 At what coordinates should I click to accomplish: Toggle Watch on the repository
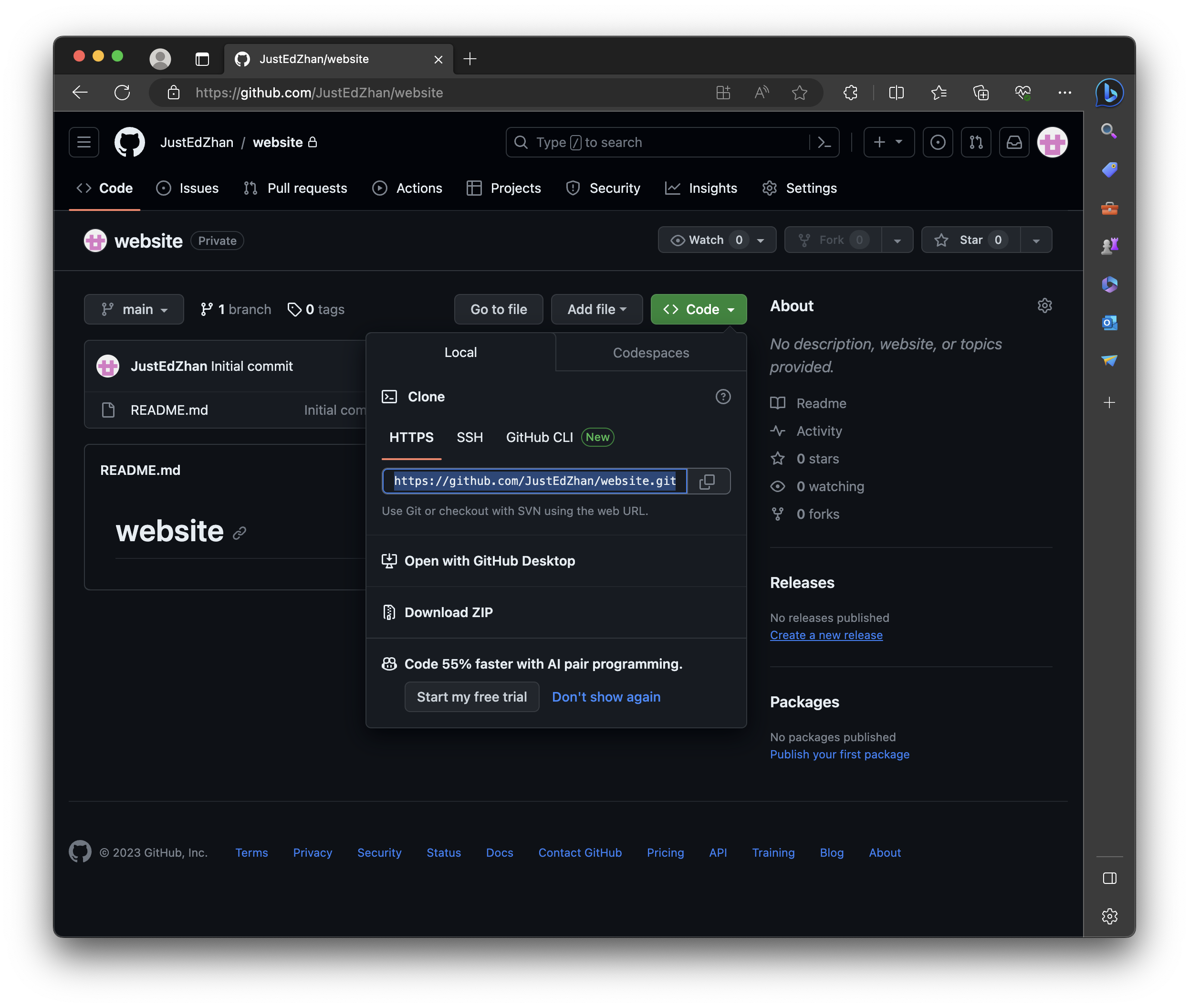[x=706, y=240]
